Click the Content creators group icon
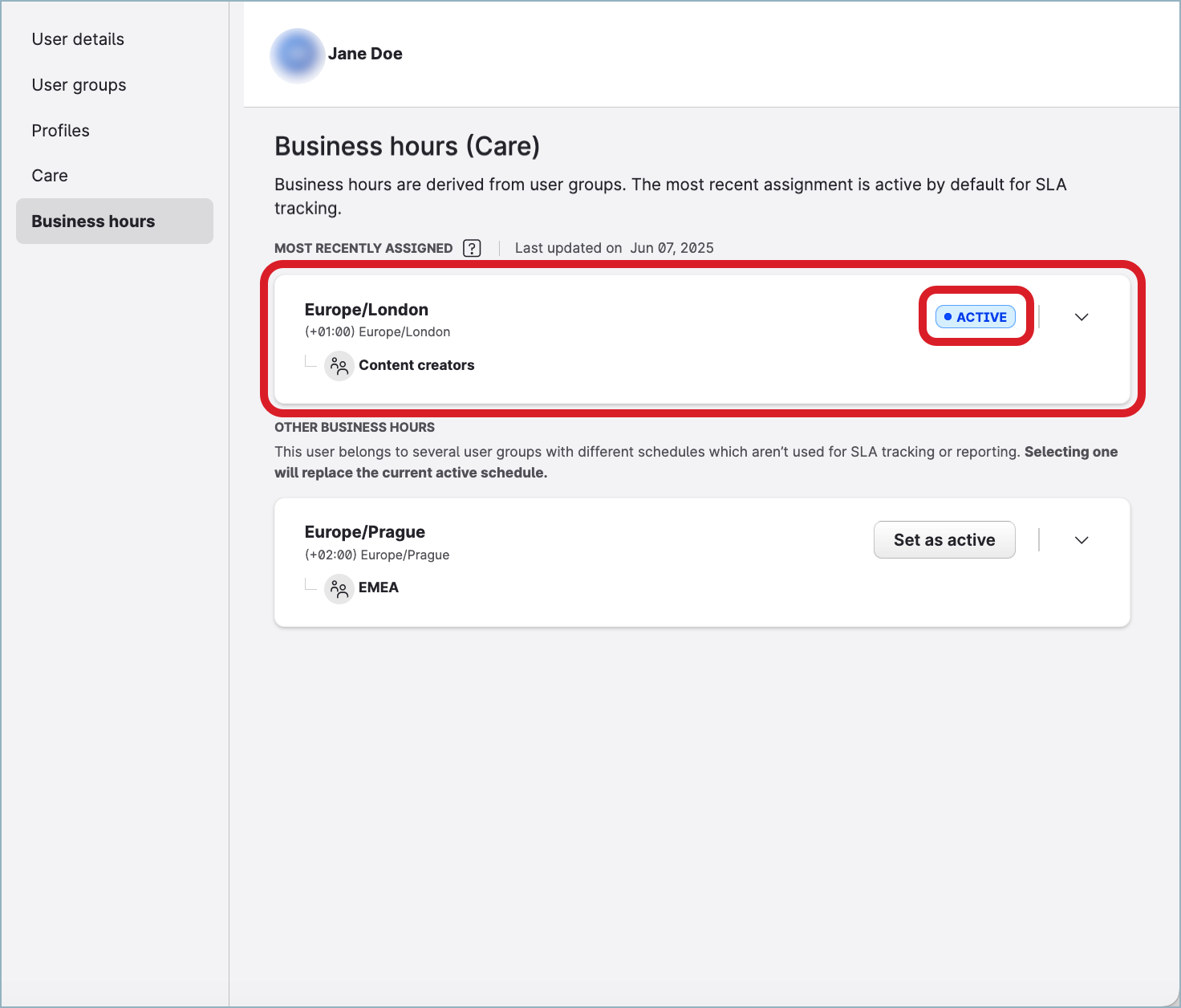This screenshot has width=1181, height=1008. [x=339, y=366]
